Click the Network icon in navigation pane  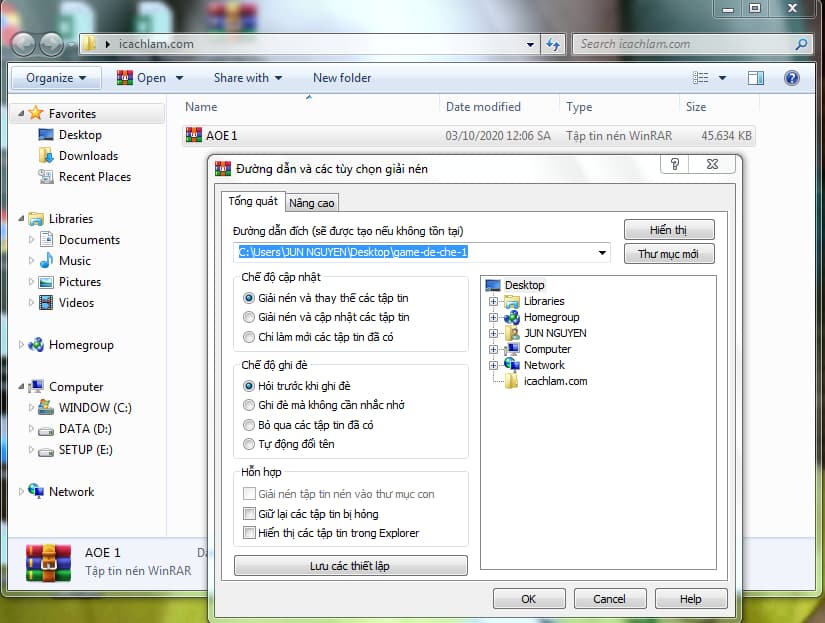point(36,491)
